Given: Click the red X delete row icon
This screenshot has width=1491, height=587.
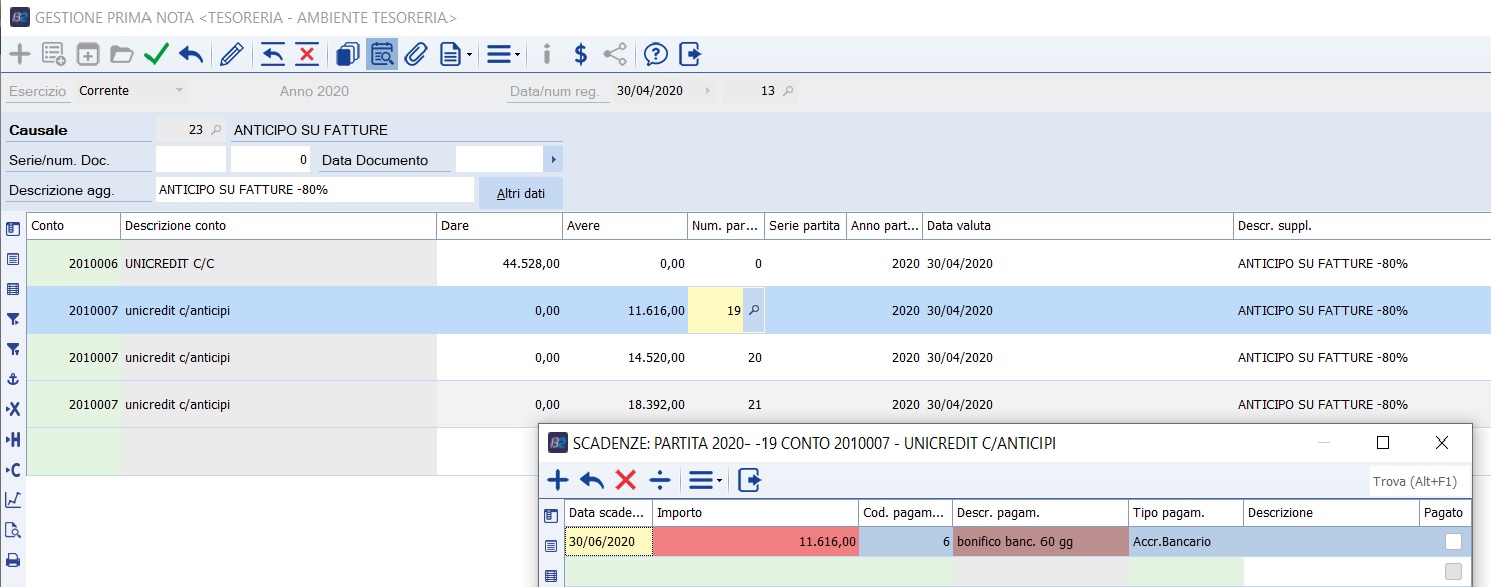Looking at the screenshot, I should coord(307,54).
